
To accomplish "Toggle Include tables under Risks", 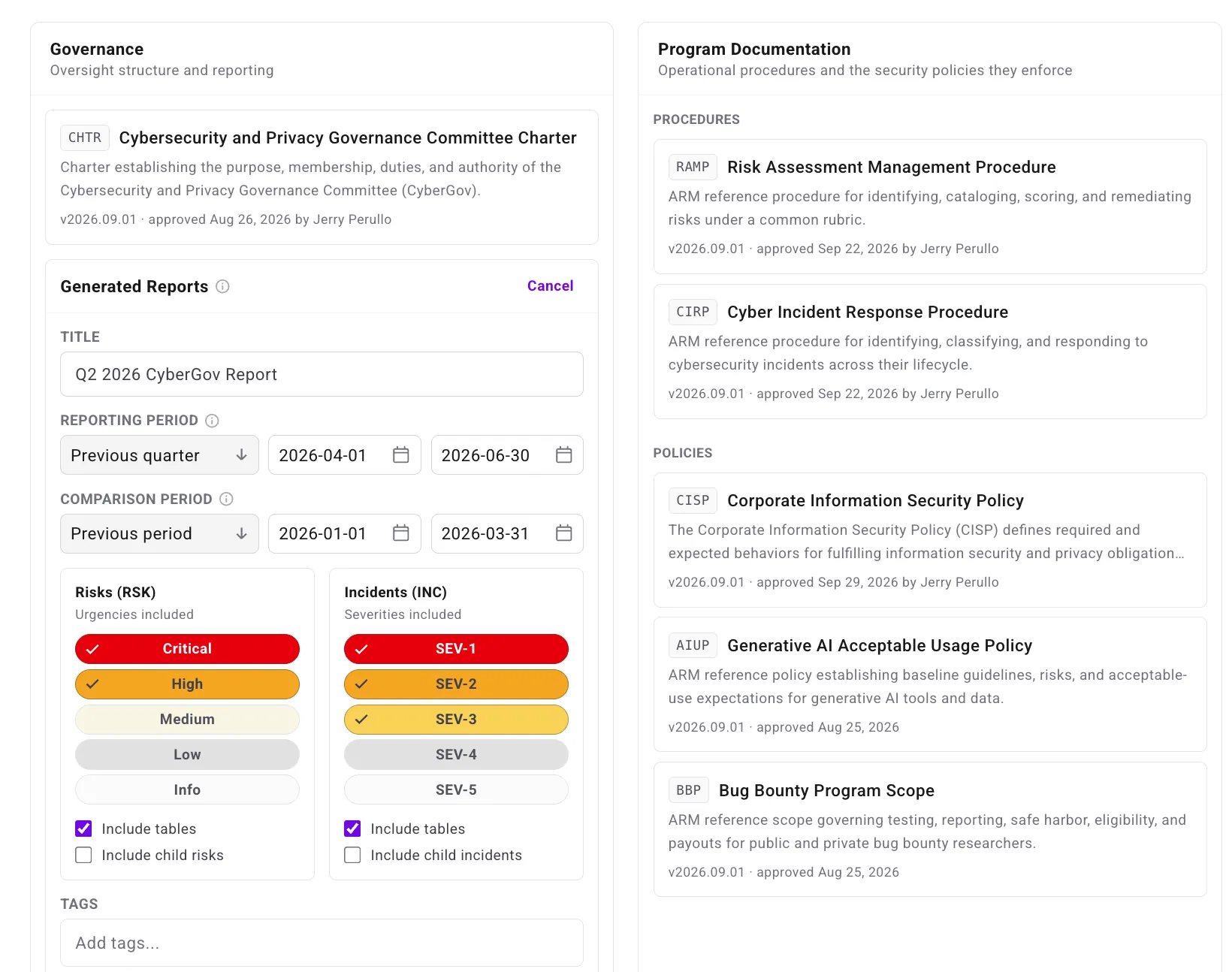I will (x=83, y=829).
